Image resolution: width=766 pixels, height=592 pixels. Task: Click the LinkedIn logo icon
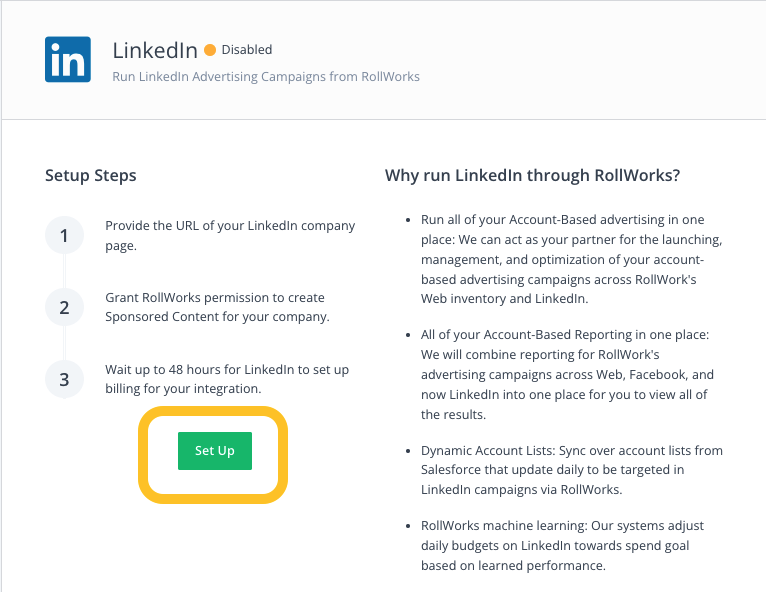pos(68,59)
